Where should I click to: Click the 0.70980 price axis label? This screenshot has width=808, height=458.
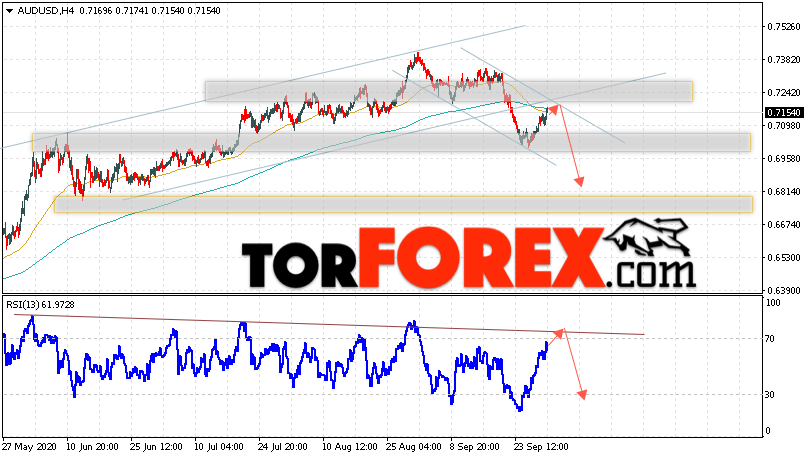click(x=784, y=126)
